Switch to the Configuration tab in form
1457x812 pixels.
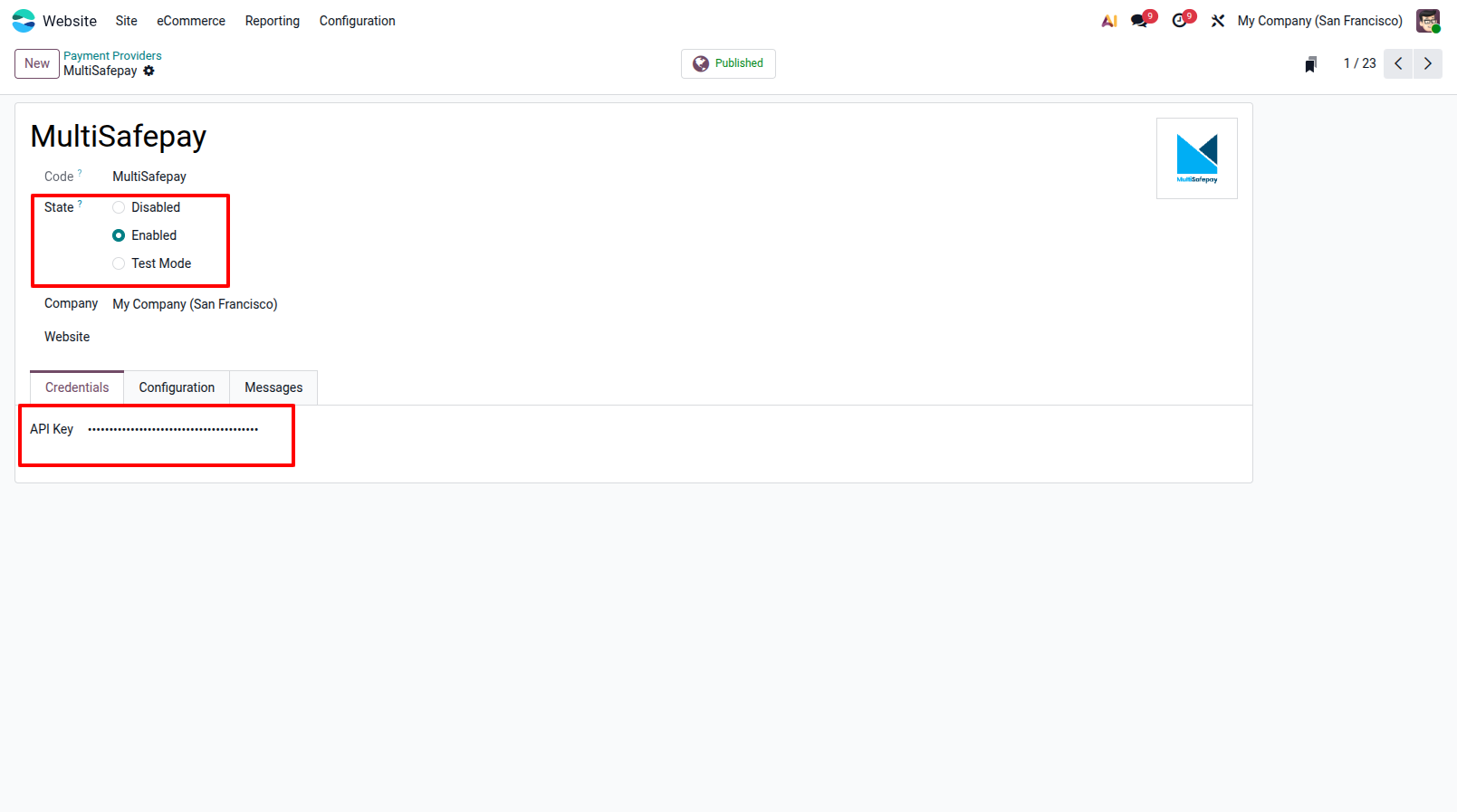pos(177,387)
